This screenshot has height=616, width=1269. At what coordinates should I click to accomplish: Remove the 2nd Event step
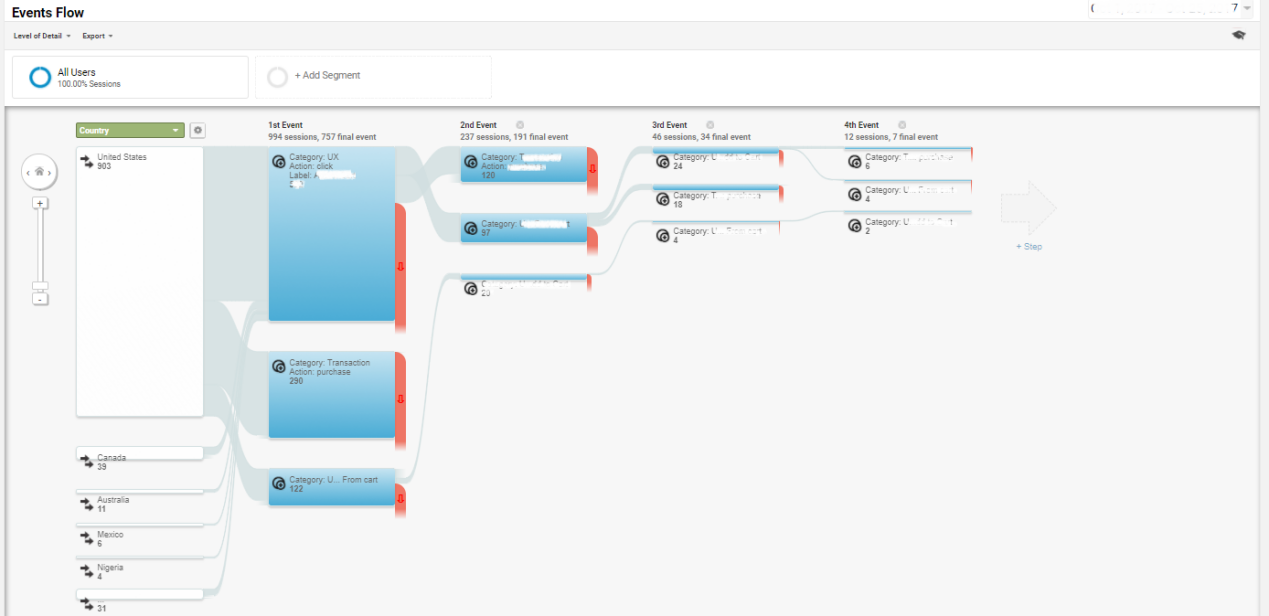(520, 125)
